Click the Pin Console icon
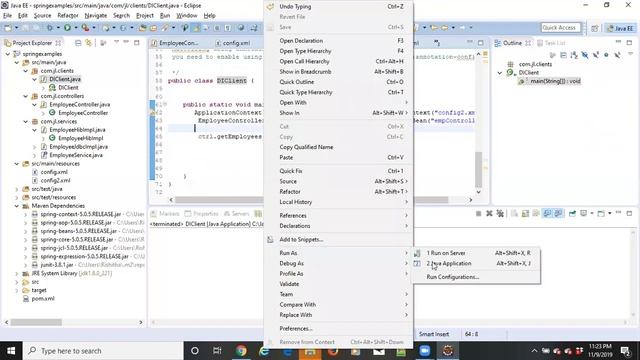The width and height of the screenshot is (640, 360). 572,213
